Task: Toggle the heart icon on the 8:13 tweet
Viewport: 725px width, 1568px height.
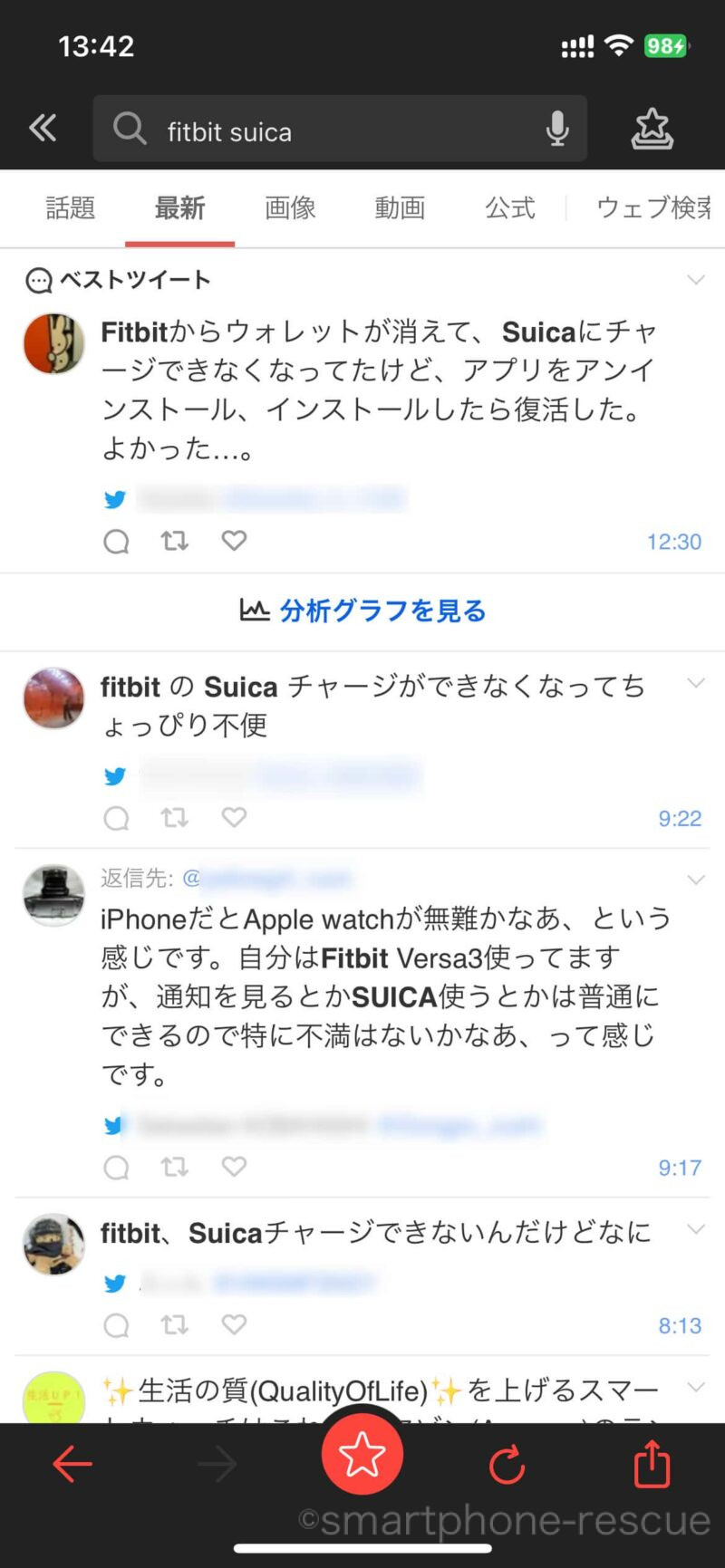Action: click(234, 1324)
